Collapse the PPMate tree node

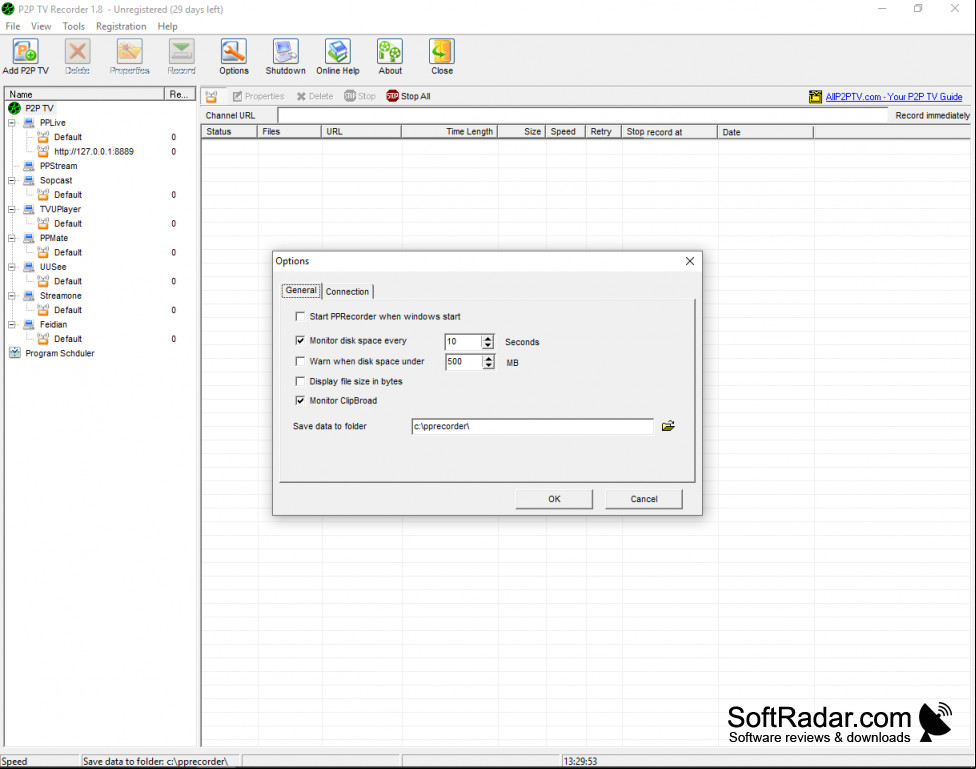pyautogui.click(x=11, y=238)
